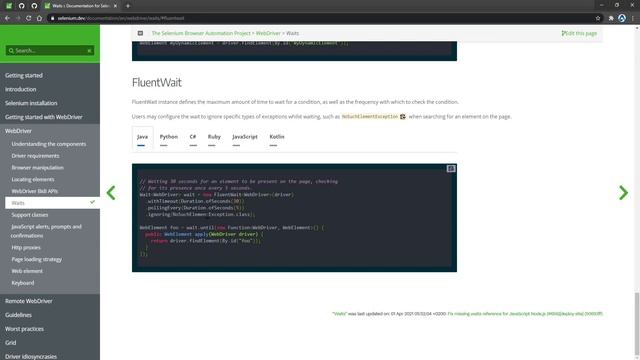
Task: Select the C# code tab
Action: [193, 137]
